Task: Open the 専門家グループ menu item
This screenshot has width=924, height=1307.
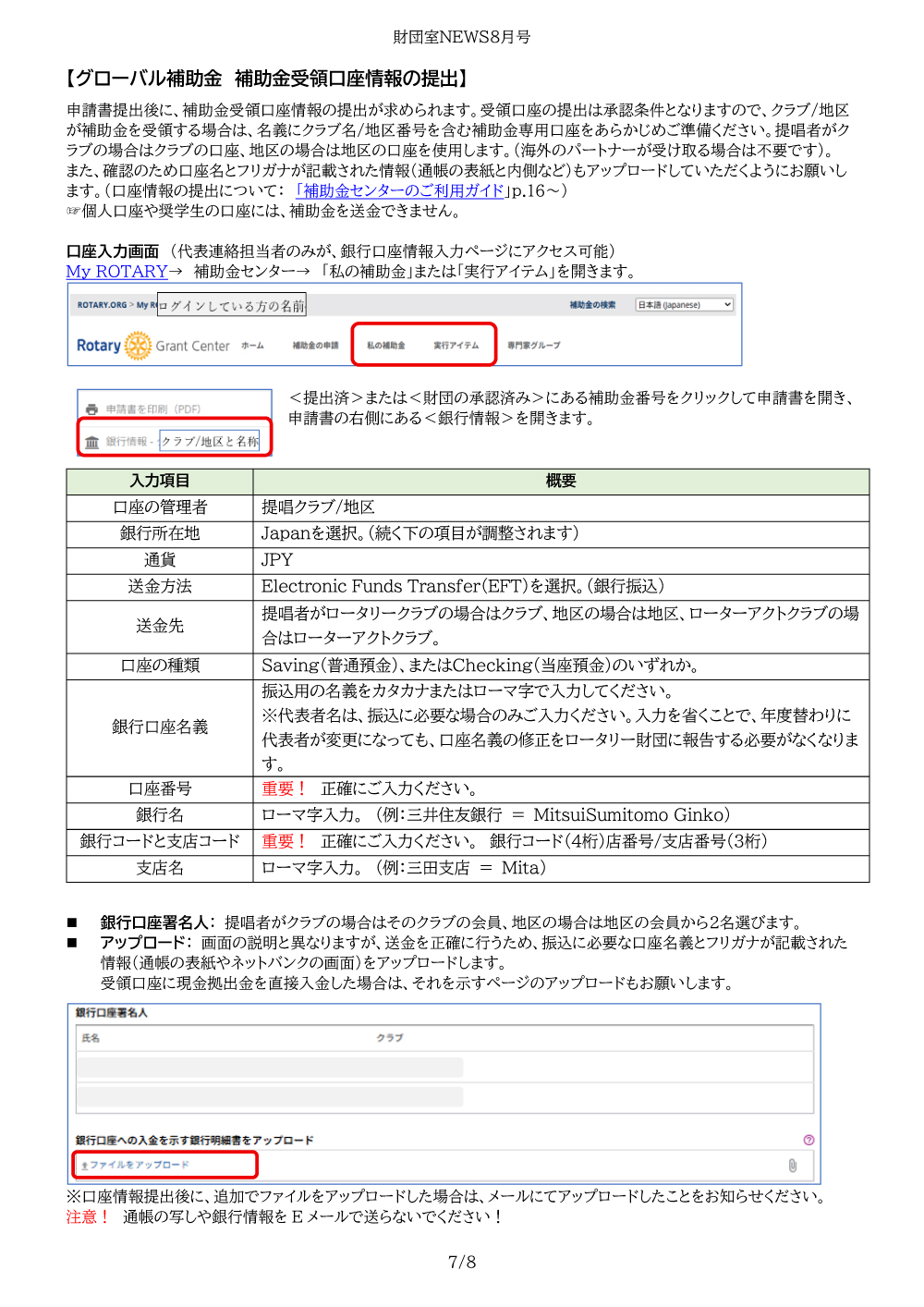Action: coord(533,346)
